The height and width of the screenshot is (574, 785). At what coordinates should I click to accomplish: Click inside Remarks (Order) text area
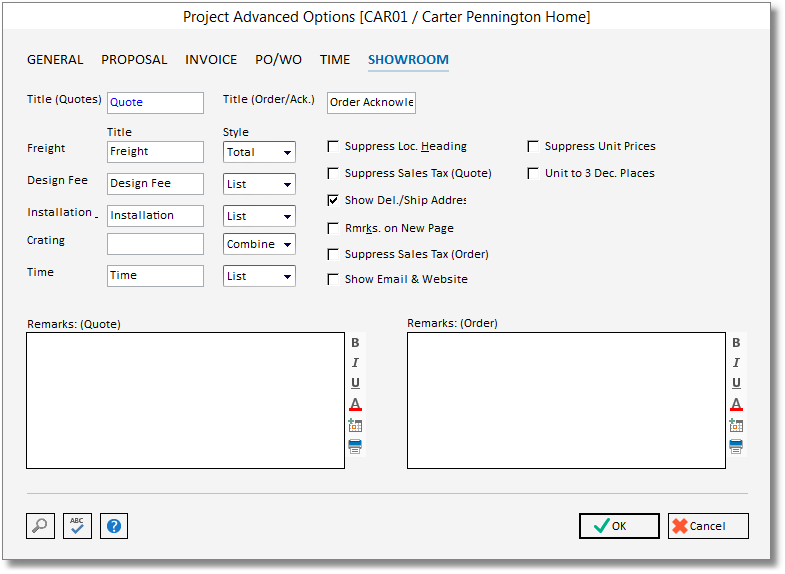(x=566, y=400)
